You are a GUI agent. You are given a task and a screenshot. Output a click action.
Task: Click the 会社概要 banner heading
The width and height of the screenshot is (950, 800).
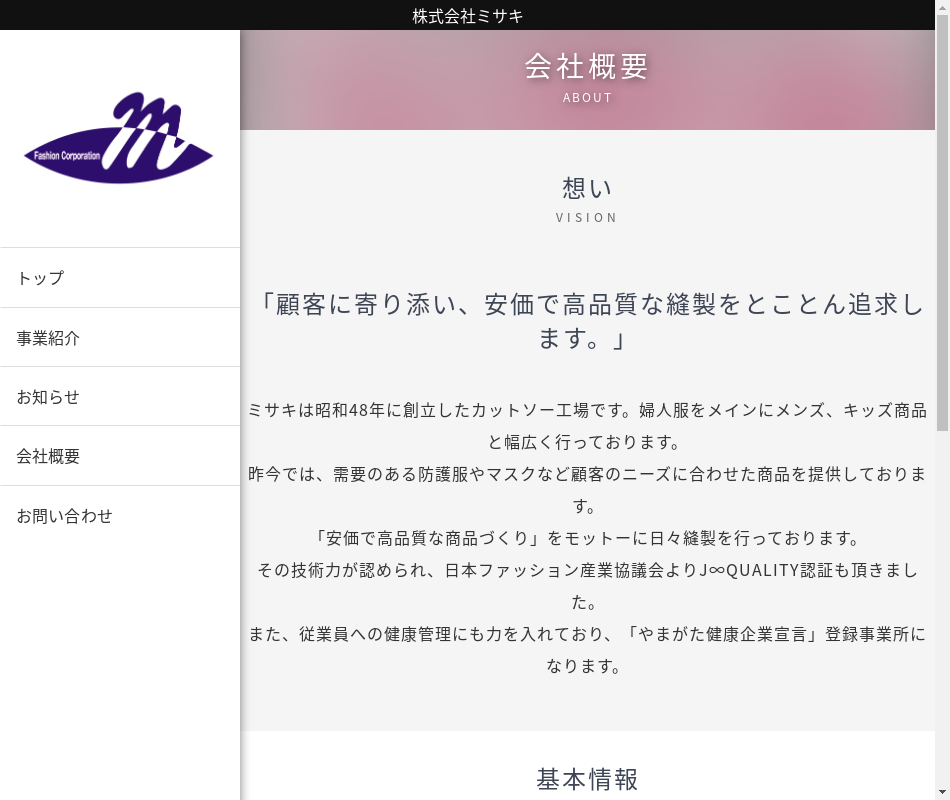tap(587, 66)
